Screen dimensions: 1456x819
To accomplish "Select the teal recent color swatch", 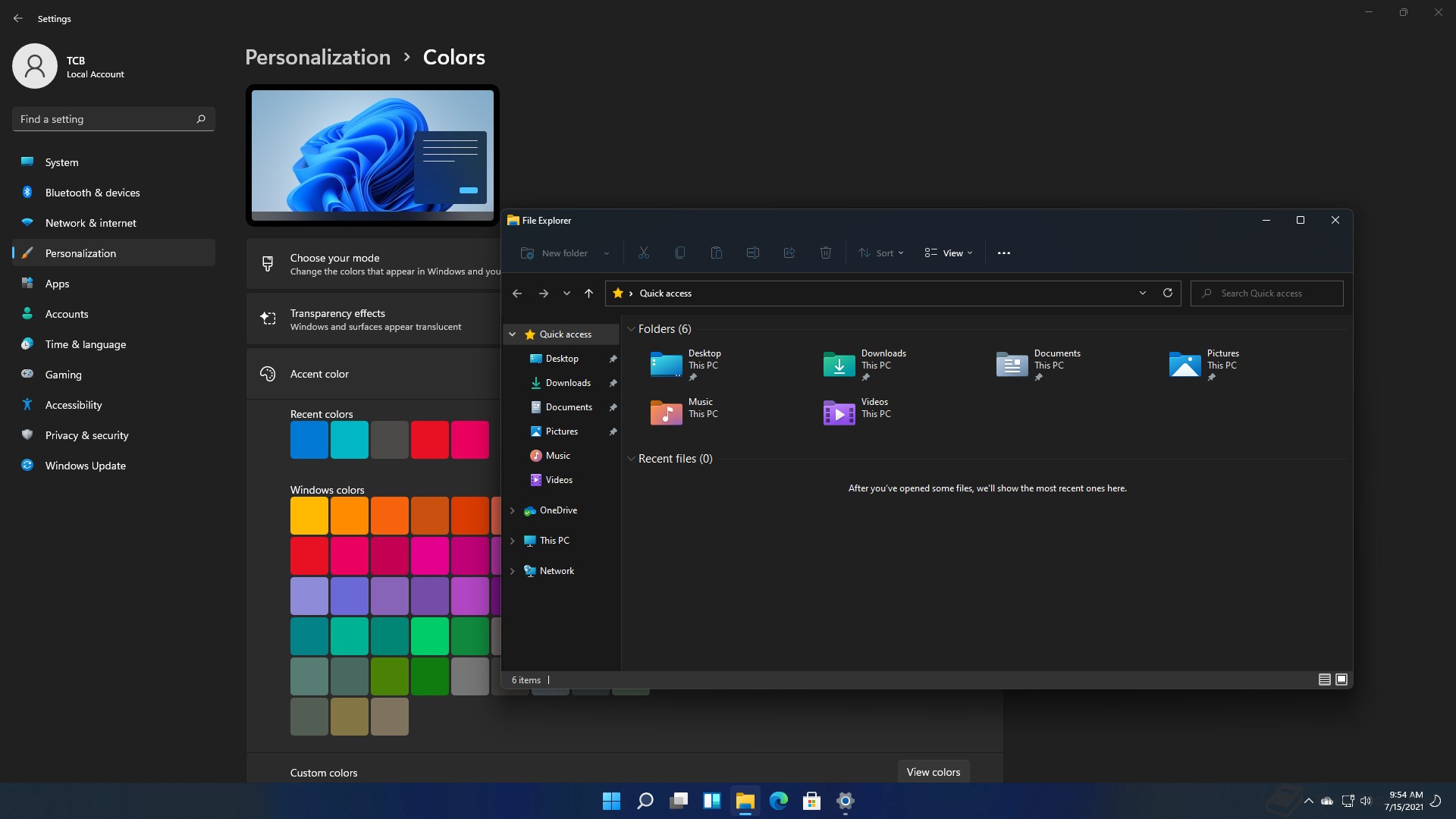I will 350,440.
